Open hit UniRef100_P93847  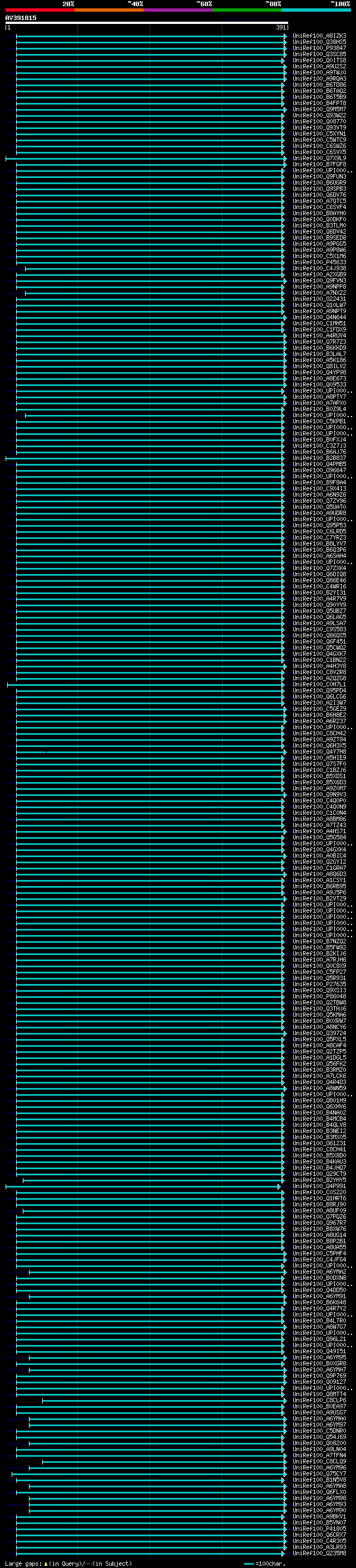point(319,48)
